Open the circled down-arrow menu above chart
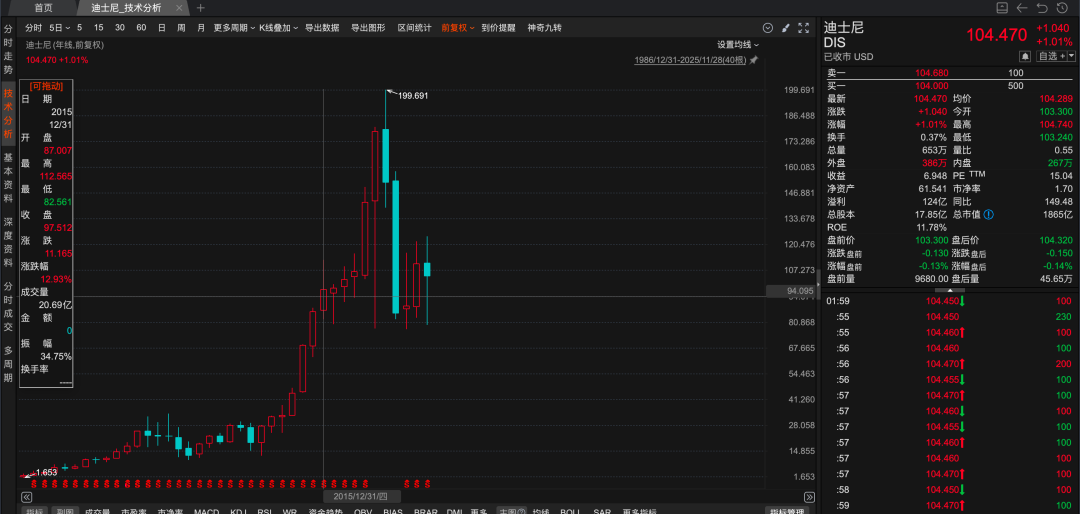Image resolution: width=1080 pixels, height=514 pixels. point(768,28)
